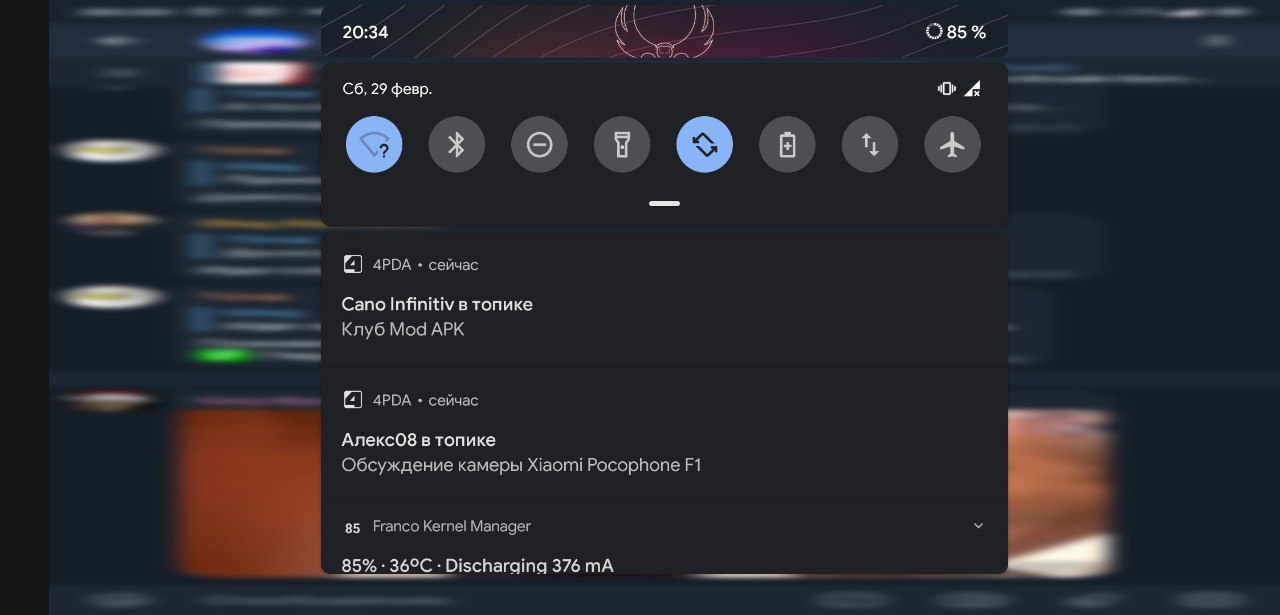Tap the 85 % battery indicator
This screenshot has height=615, width=1280.
point(955,32)
